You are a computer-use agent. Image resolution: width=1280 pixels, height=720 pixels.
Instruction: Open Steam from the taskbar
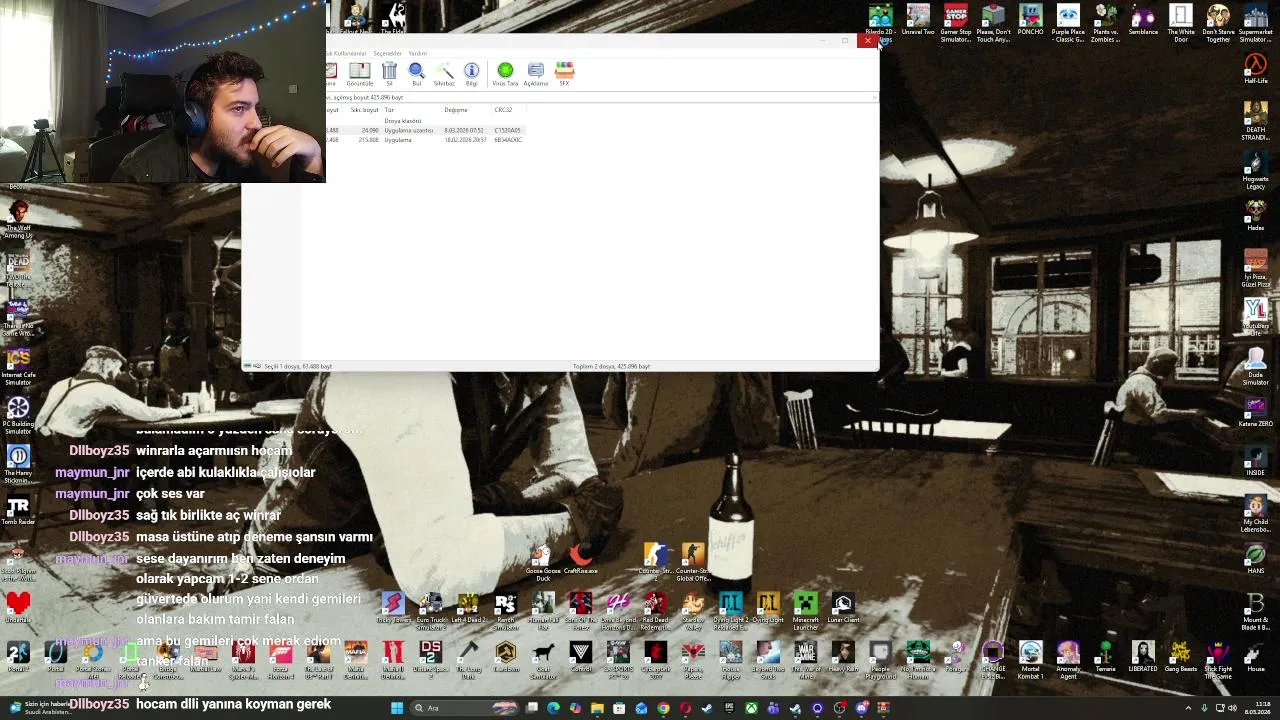(707, 708)
